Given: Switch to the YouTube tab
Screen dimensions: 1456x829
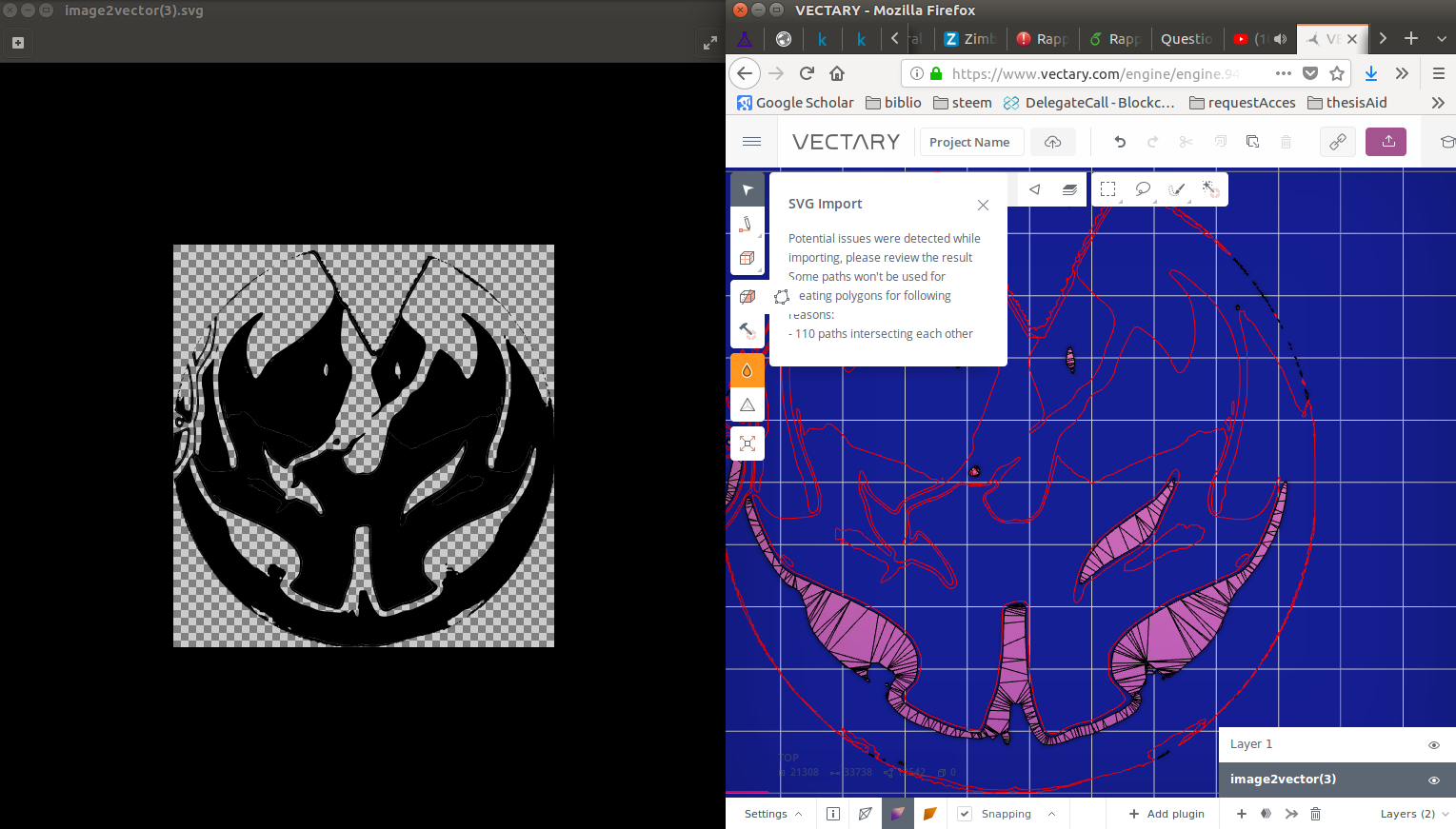Looking at the screenshot, I should coord(1259,39).
